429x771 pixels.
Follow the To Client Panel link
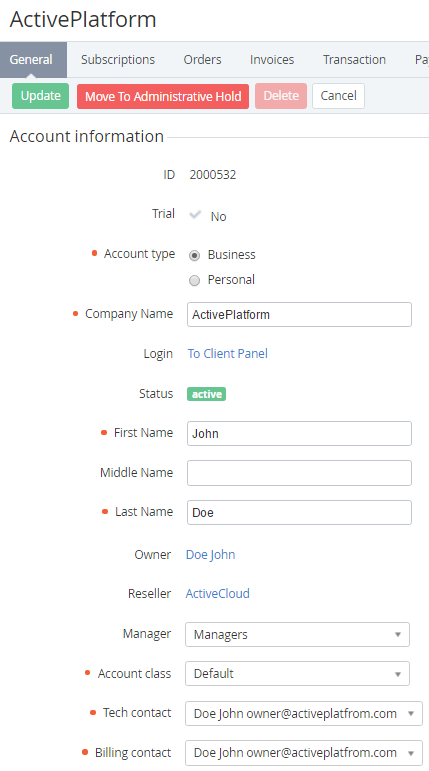[228, 354]
